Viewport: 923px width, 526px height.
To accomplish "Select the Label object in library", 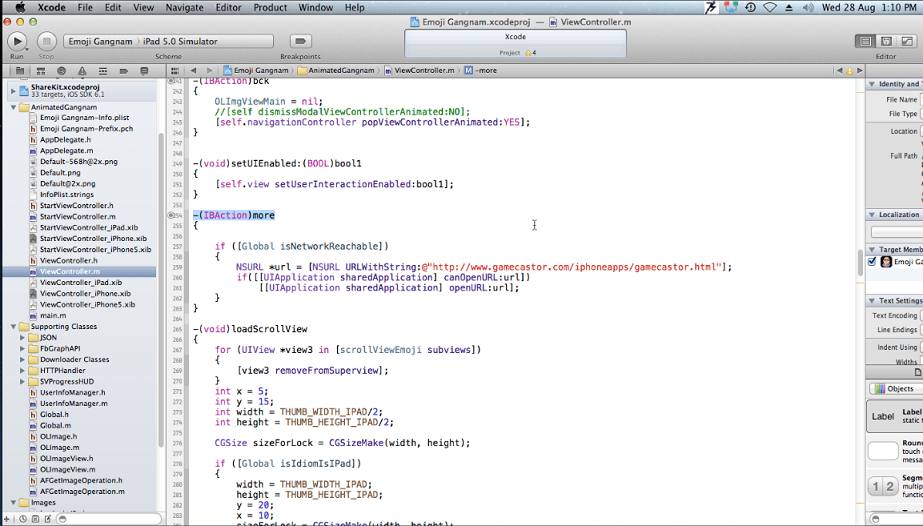I will (x=894, y=416).
